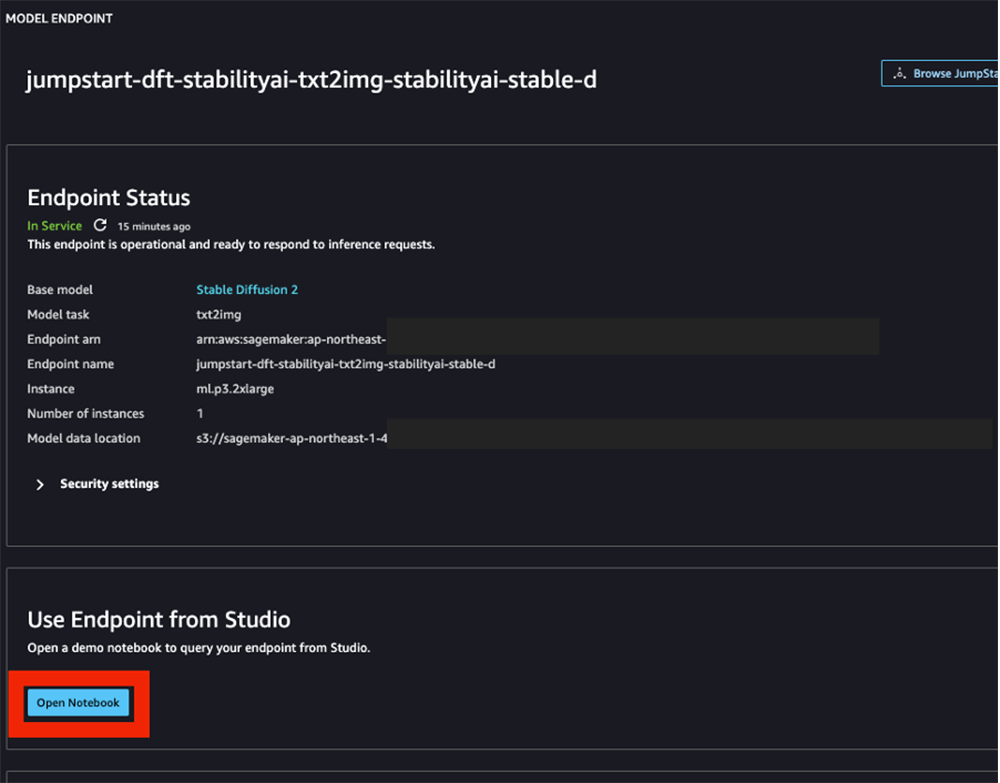The image size is (1000, 783).
Task: Click the Endpoint Status heading
Action: coord(108,198)
